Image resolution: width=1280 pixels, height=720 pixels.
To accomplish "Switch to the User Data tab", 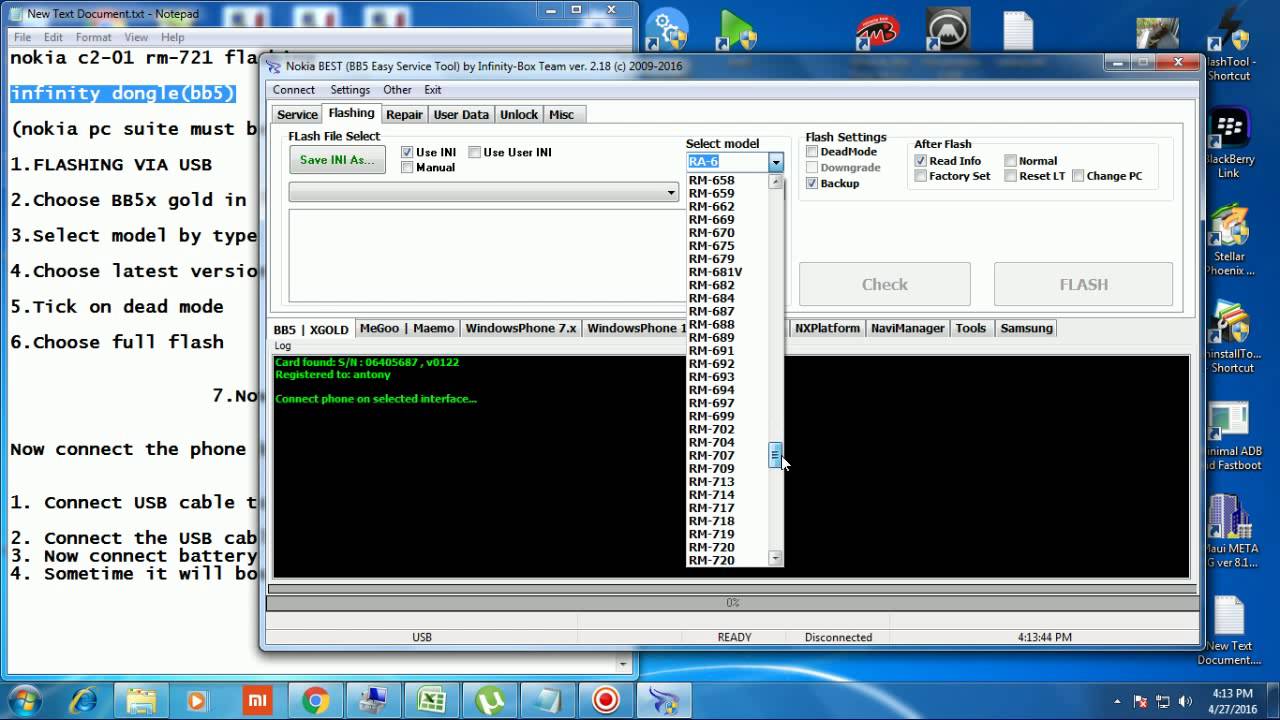I will [461, 114].
